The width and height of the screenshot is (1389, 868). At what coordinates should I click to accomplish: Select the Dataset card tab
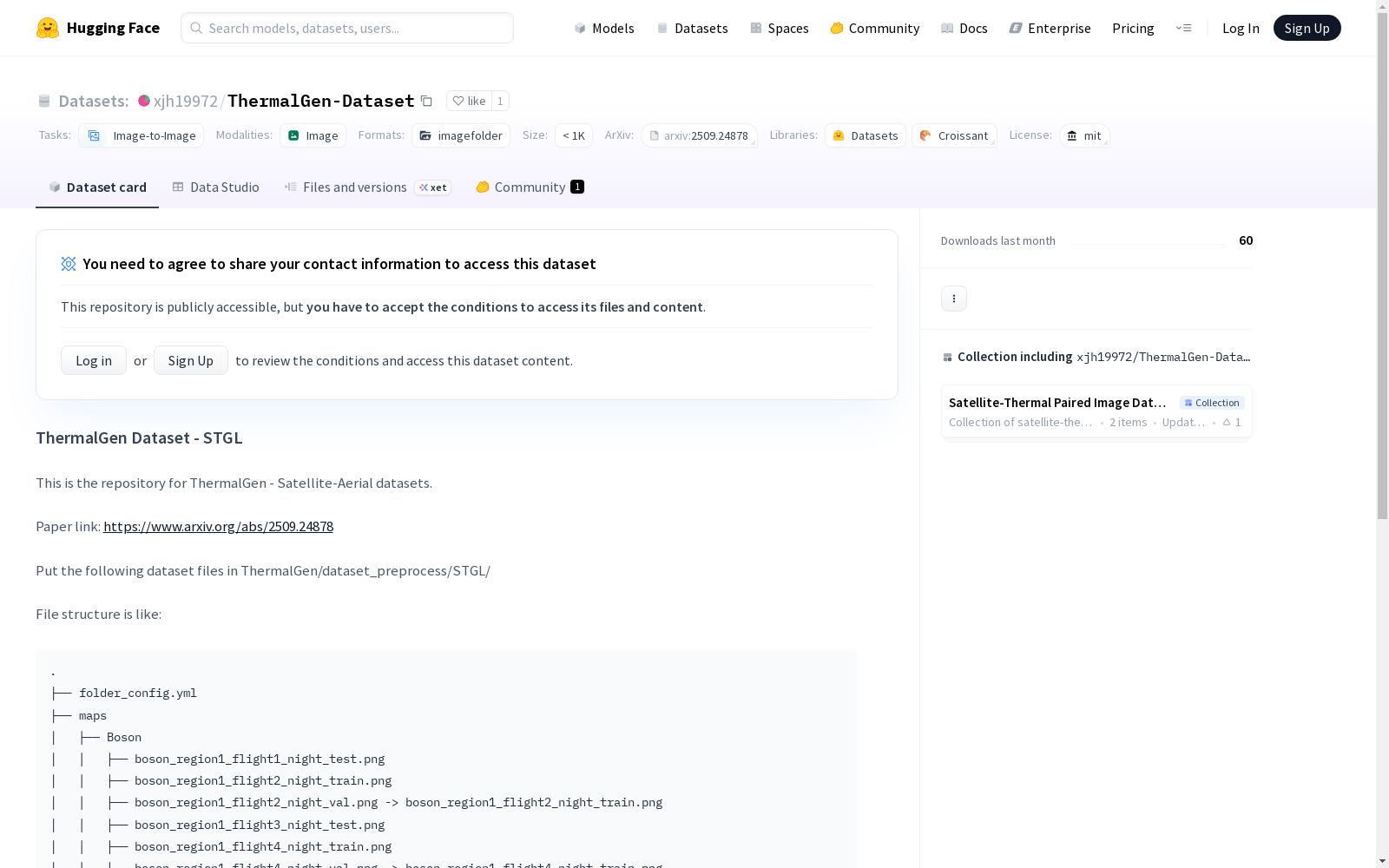click(x=97, y=187)
